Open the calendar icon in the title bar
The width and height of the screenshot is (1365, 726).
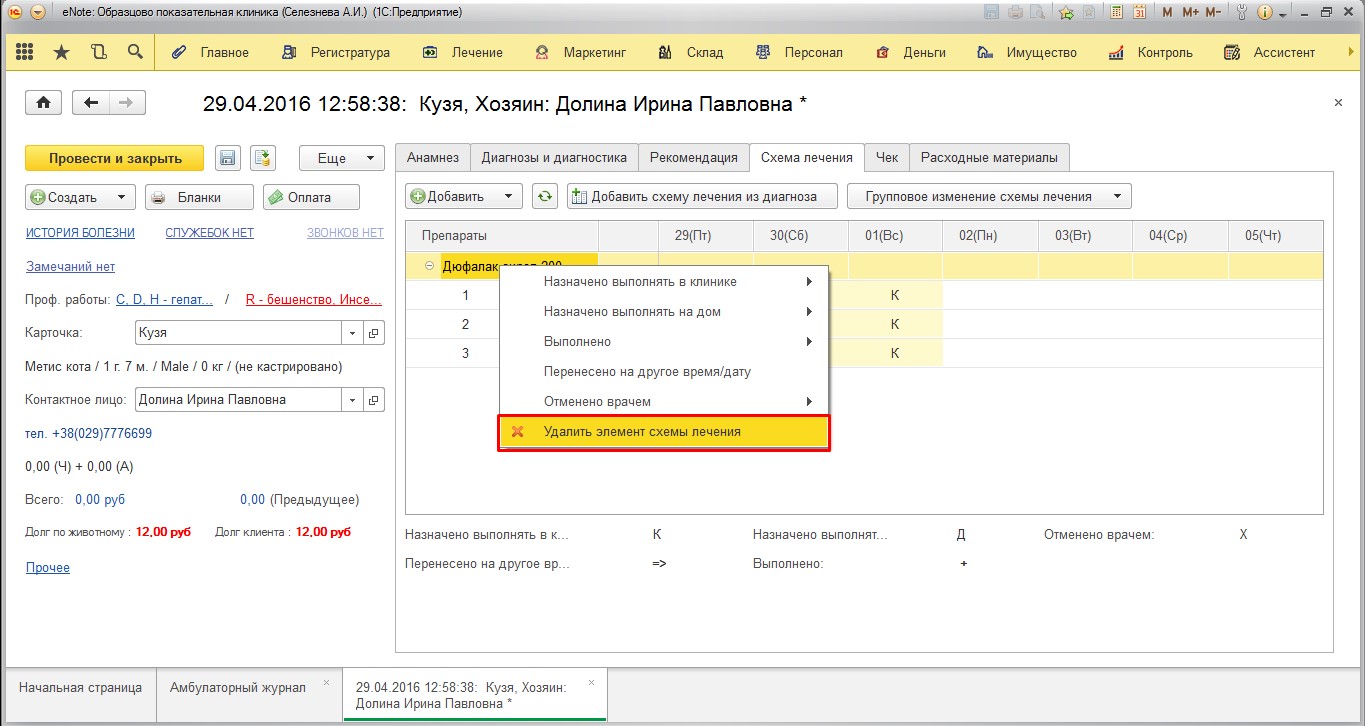(x=1138, y=12)
